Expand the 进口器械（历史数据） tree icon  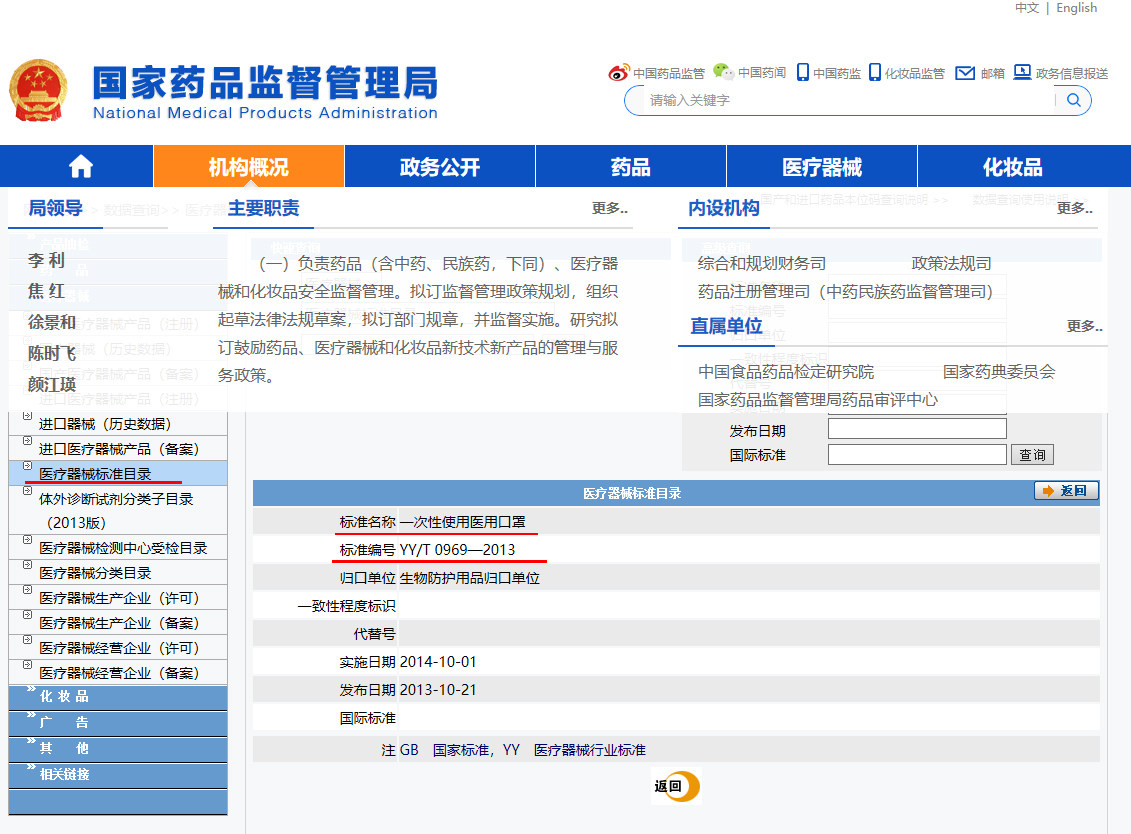pos(27,416)
